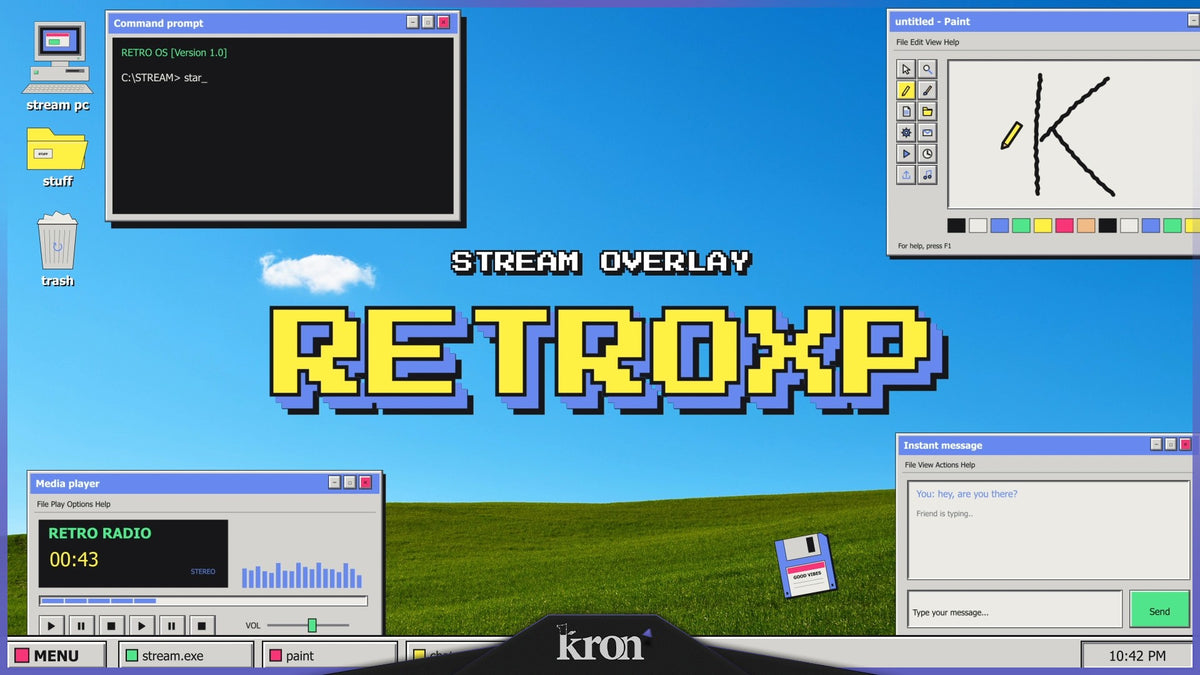Select the brush tool in Paint

coord(928,90)
